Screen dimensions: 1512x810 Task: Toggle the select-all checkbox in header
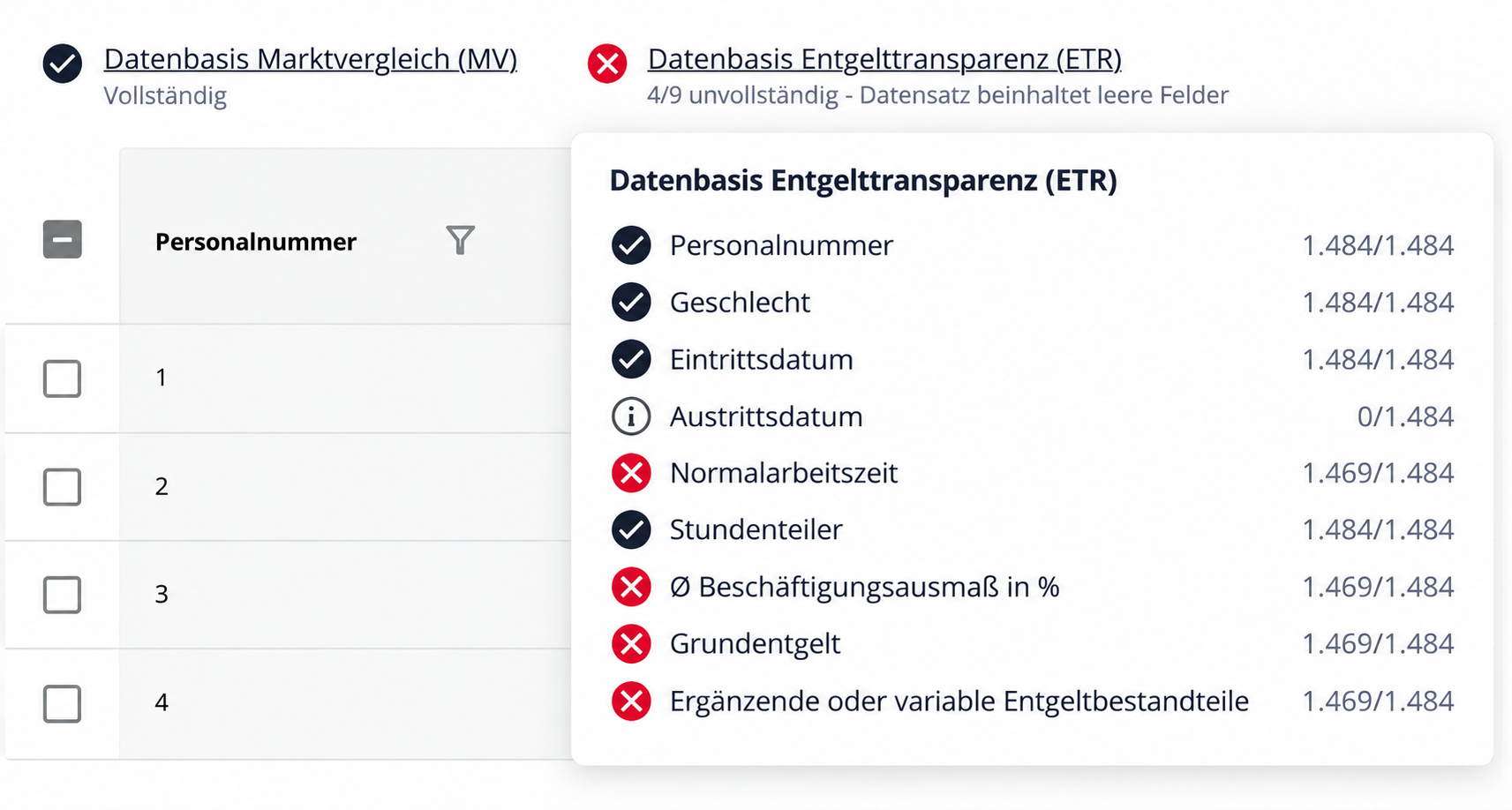pos(63,239)
